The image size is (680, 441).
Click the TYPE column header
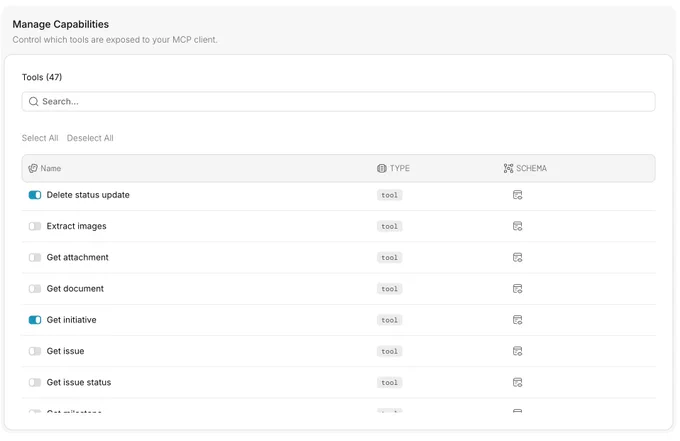click(399, 168)
